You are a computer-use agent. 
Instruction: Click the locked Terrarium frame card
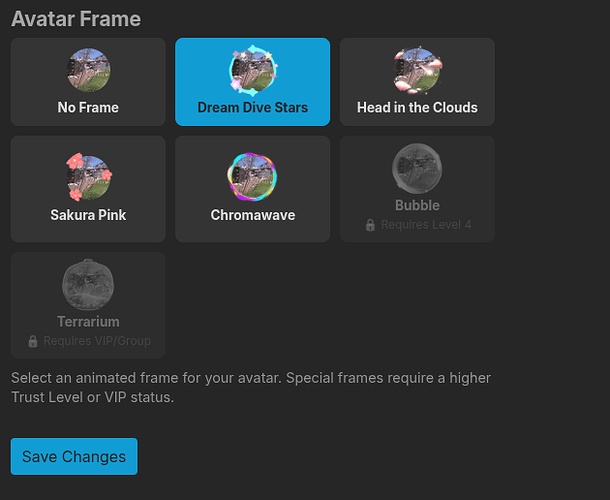(88, 305)
